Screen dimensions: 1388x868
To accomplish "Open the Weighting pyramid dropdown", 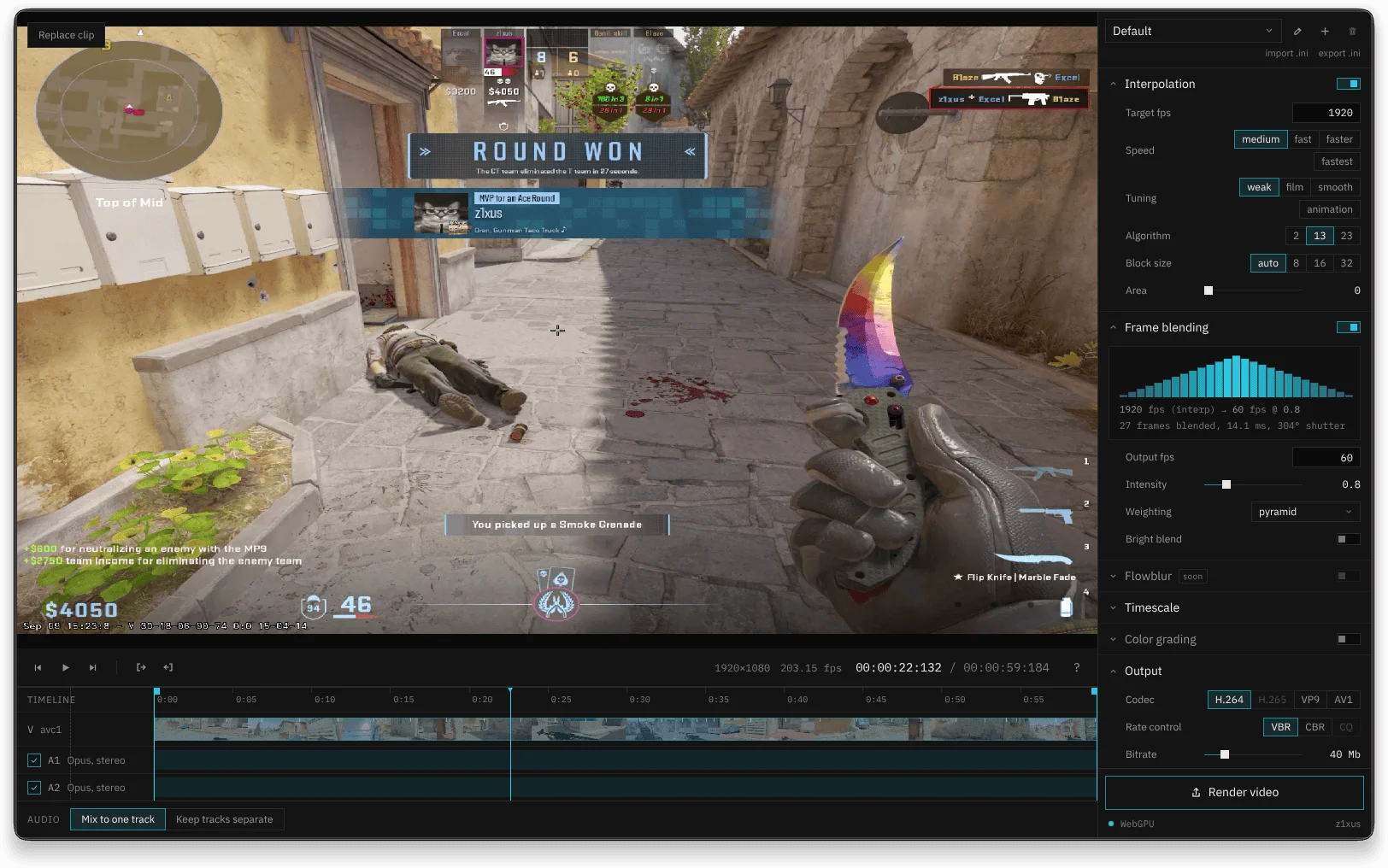I will tap(1305, 512).
